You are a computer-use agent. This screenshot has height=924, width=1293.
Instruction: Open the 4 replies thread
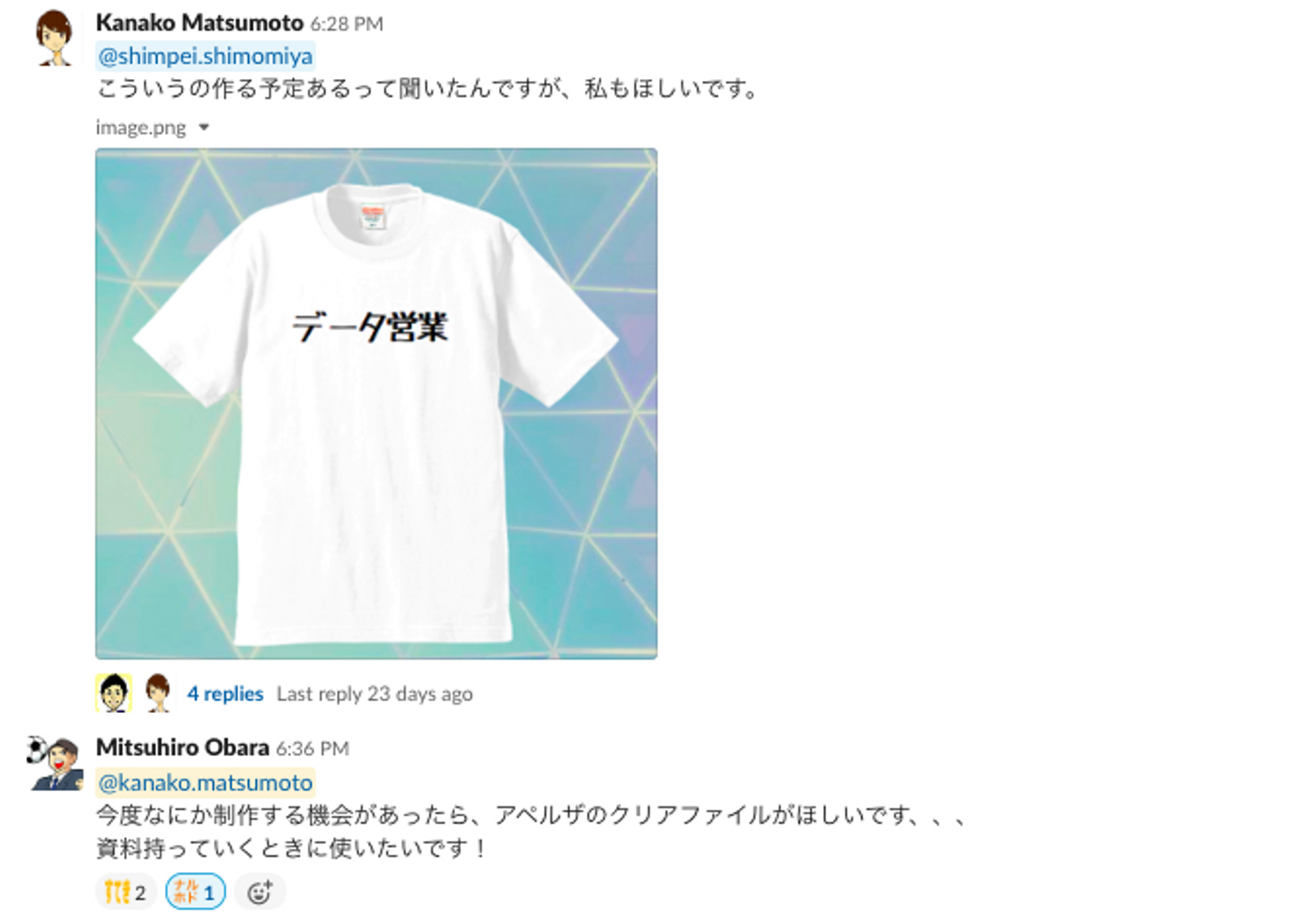[225, 693]
